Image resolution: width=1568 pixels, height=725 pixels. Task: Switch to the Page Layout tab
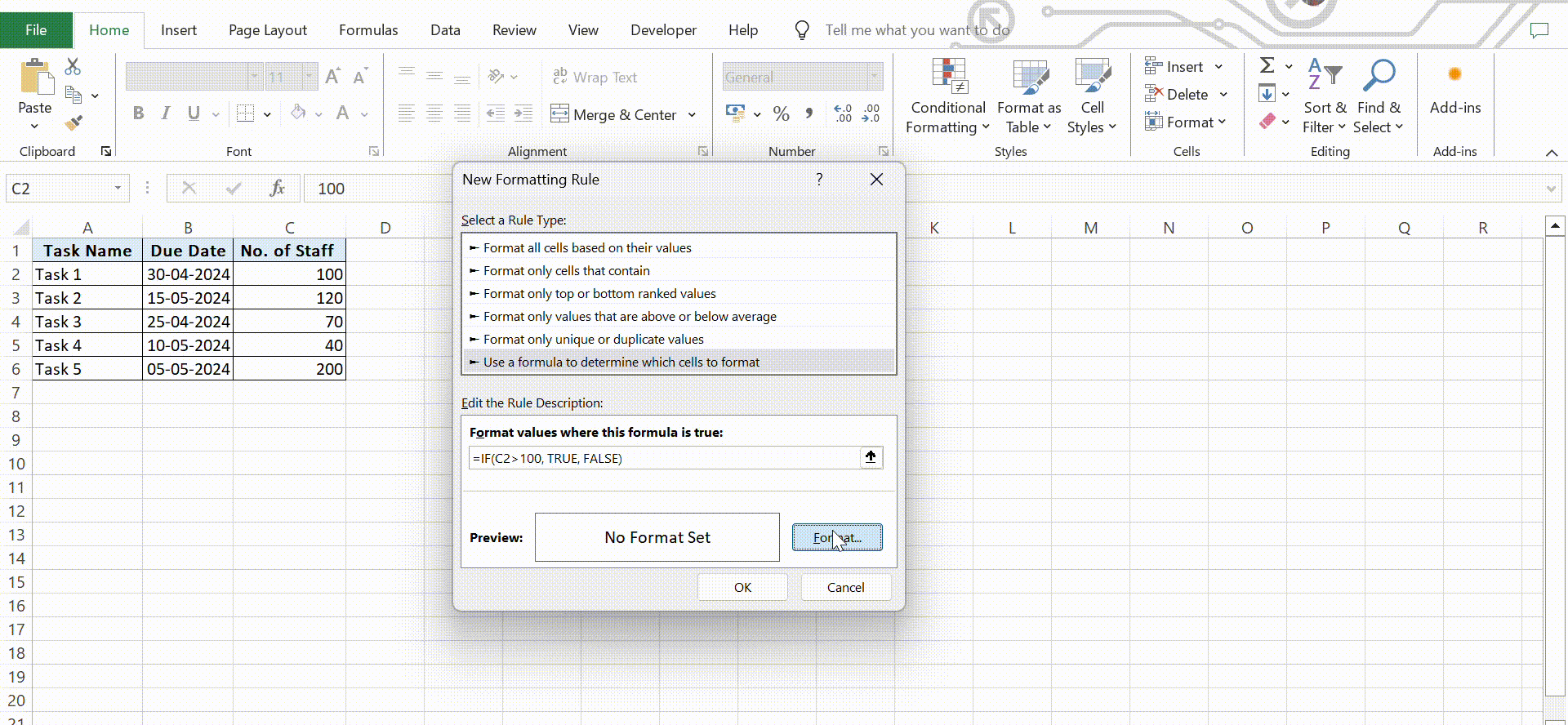point(268,30)
